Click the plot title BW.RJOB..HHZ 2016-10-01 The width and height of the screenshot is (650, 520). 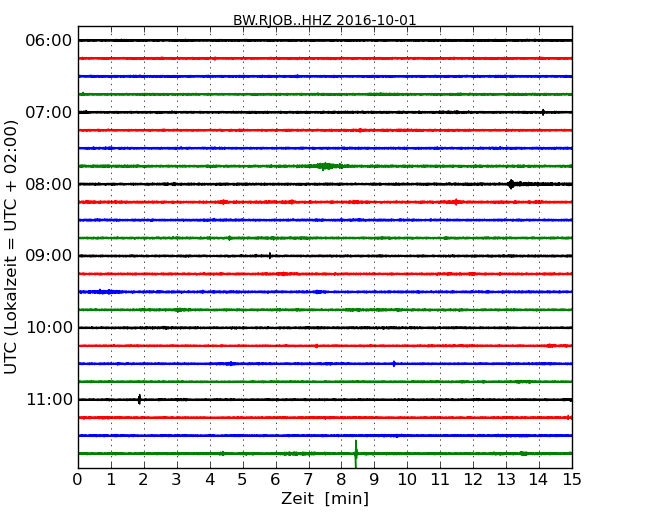point(325,20)
